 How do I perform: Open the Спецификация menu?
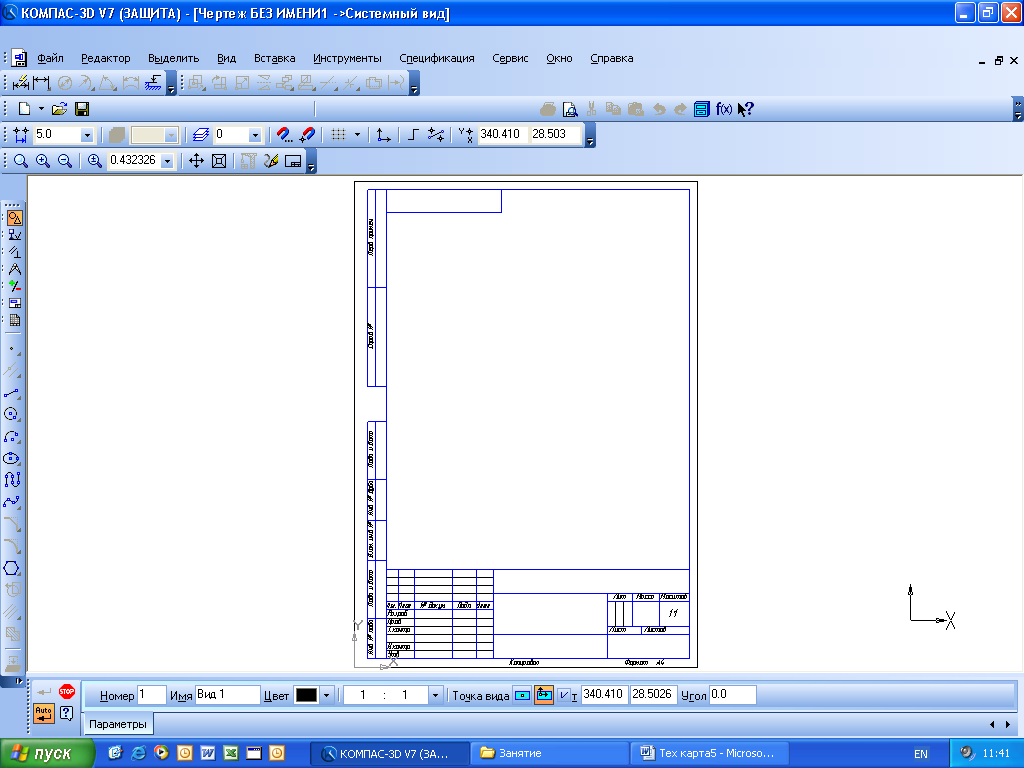coord(437,58)
